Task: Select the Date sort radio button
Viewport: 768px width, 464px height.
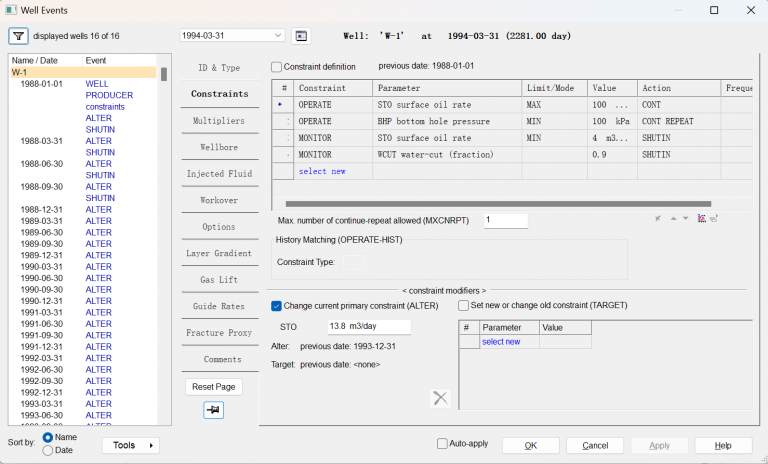Action: (48, 451)
